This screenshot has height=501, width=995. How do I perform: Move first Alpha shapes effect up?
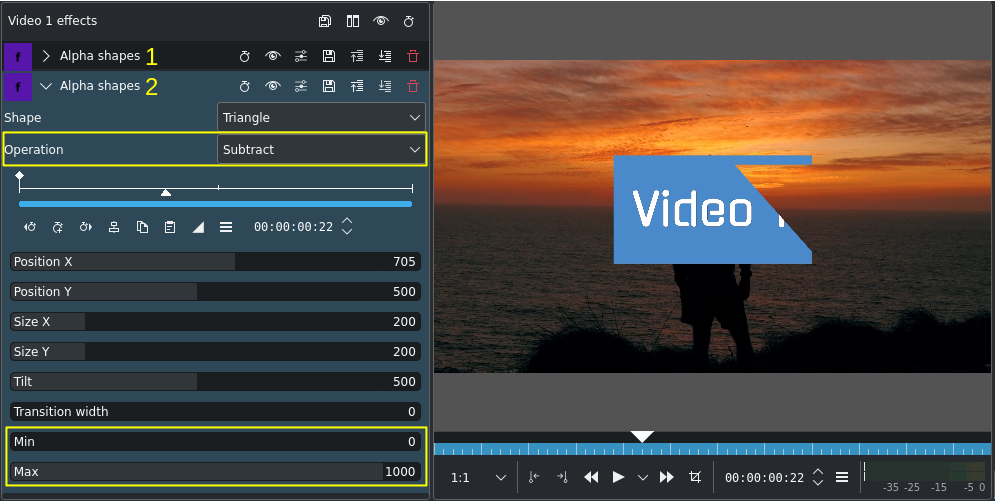point(357,56)
